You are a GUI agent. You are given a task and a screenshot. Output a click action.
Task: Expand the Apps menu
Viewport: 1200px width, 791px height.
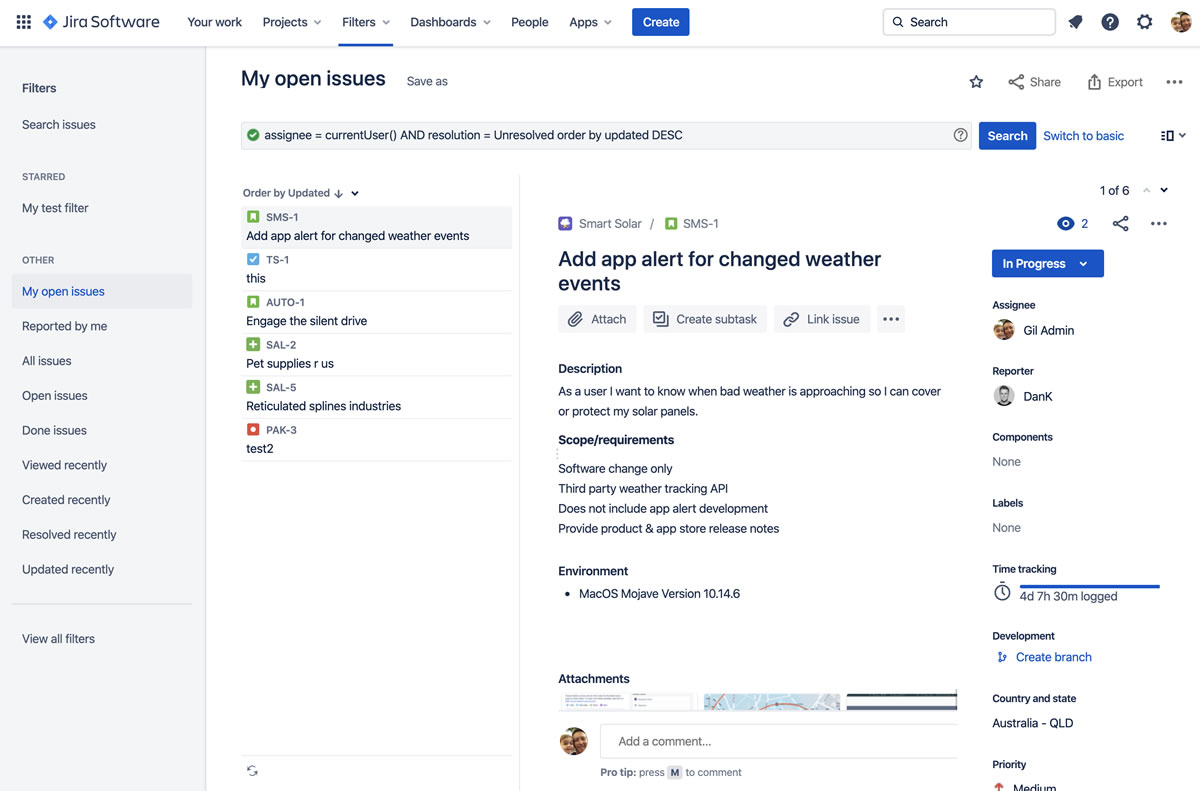590,22
